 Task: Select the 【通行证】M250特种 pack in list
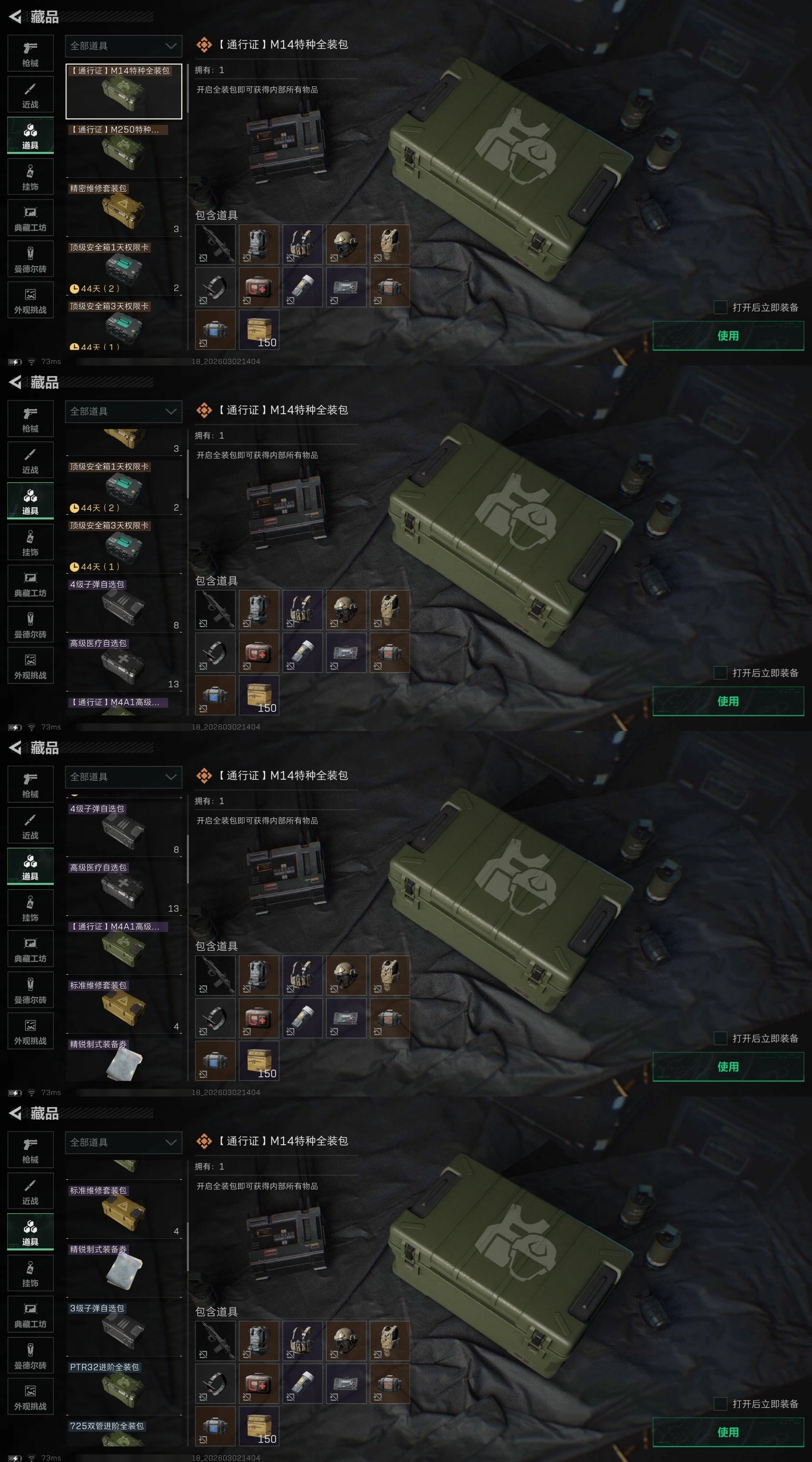124,150
